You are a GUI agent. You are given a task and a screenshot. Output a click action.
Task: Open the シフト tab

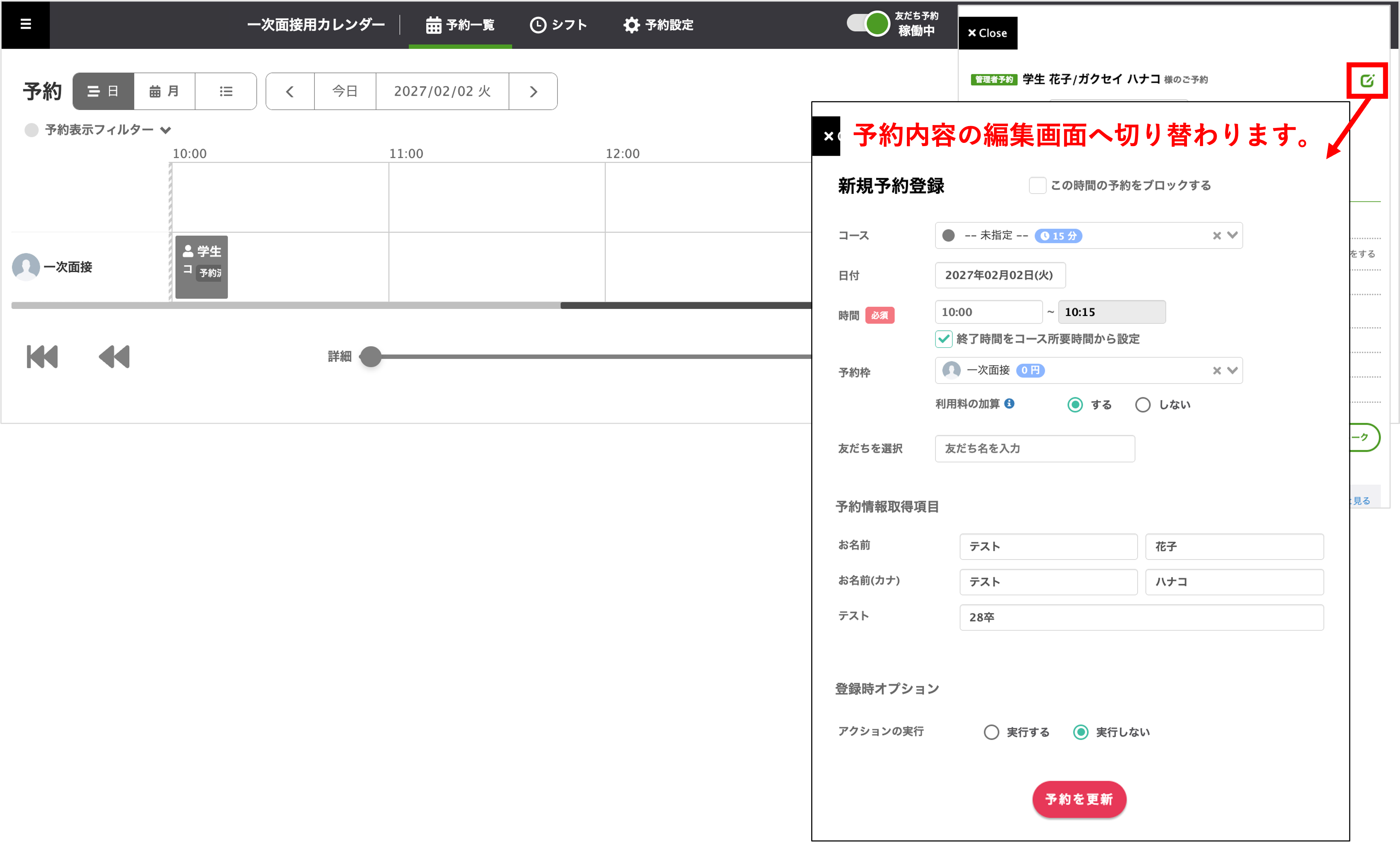pos(558,25)
